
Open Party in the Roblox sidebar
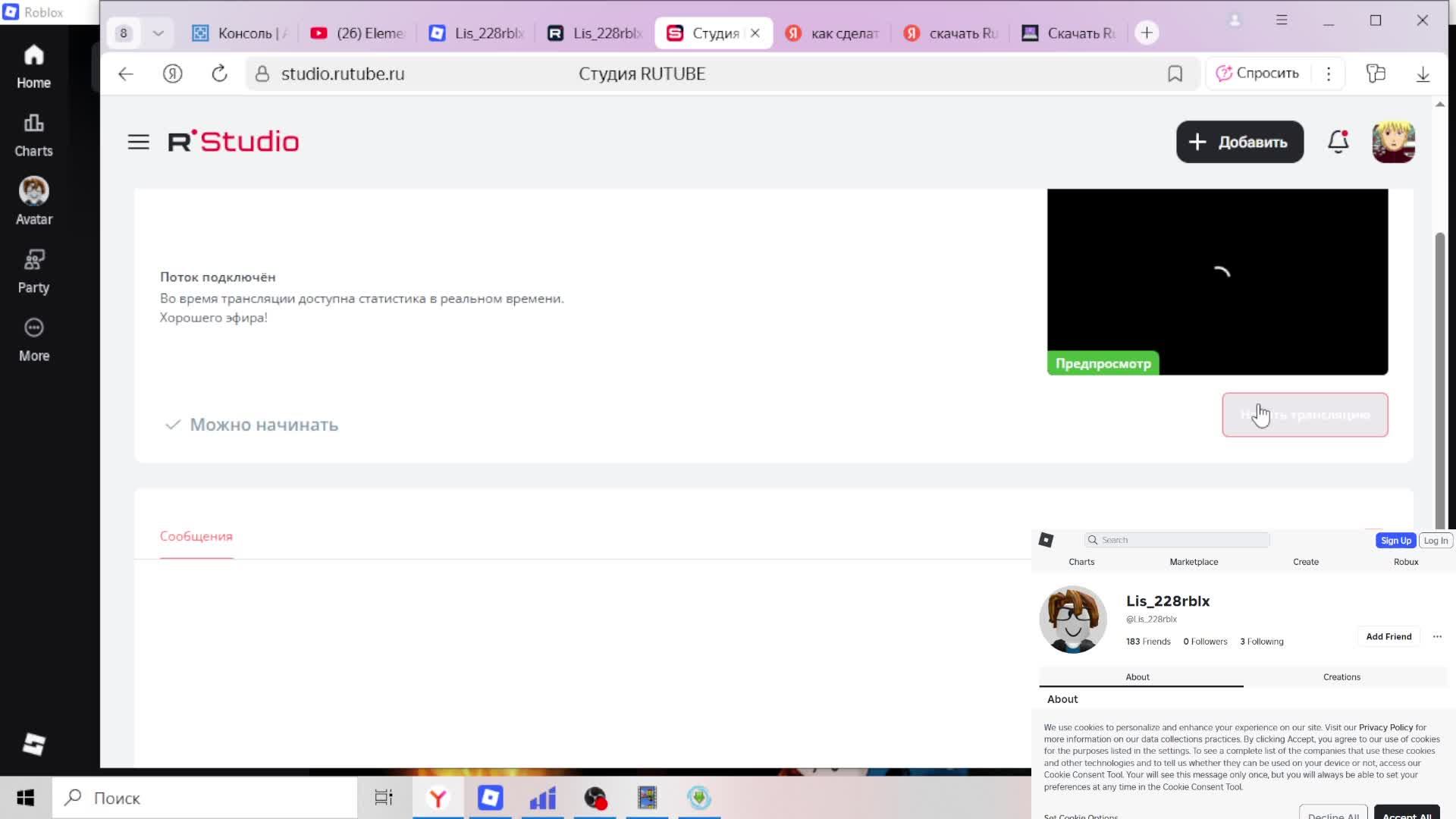click(33, 271)
